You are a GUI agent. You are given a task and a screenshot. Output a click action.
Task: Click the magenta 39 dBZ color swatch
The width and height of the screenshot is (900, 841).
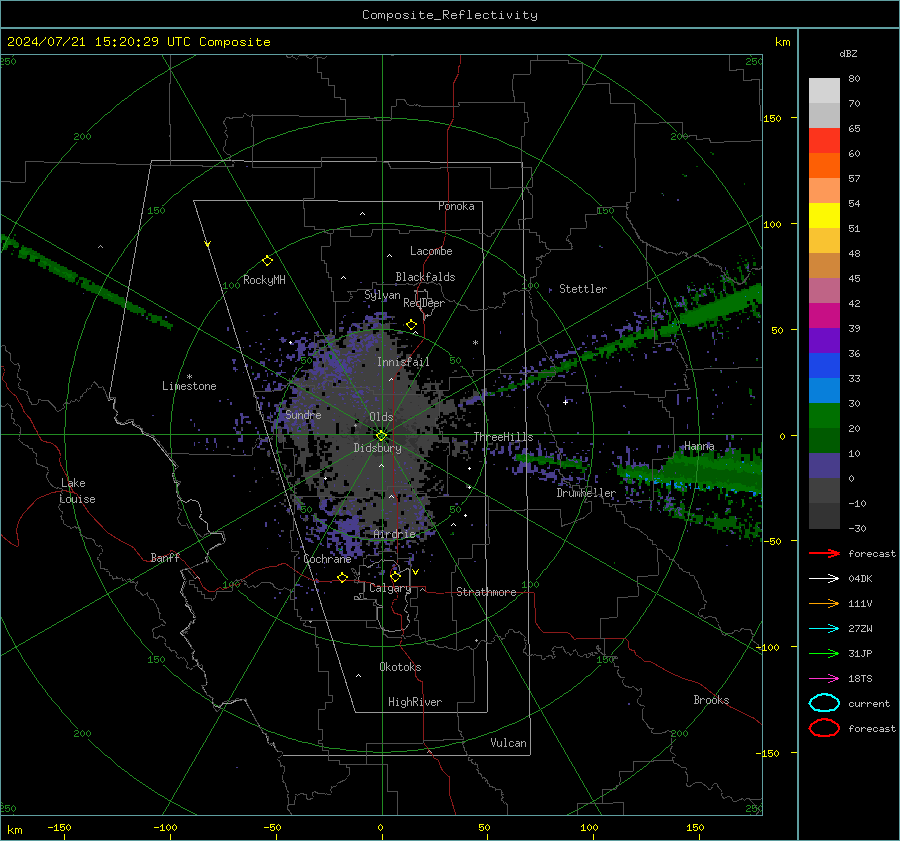coord(824,315)
